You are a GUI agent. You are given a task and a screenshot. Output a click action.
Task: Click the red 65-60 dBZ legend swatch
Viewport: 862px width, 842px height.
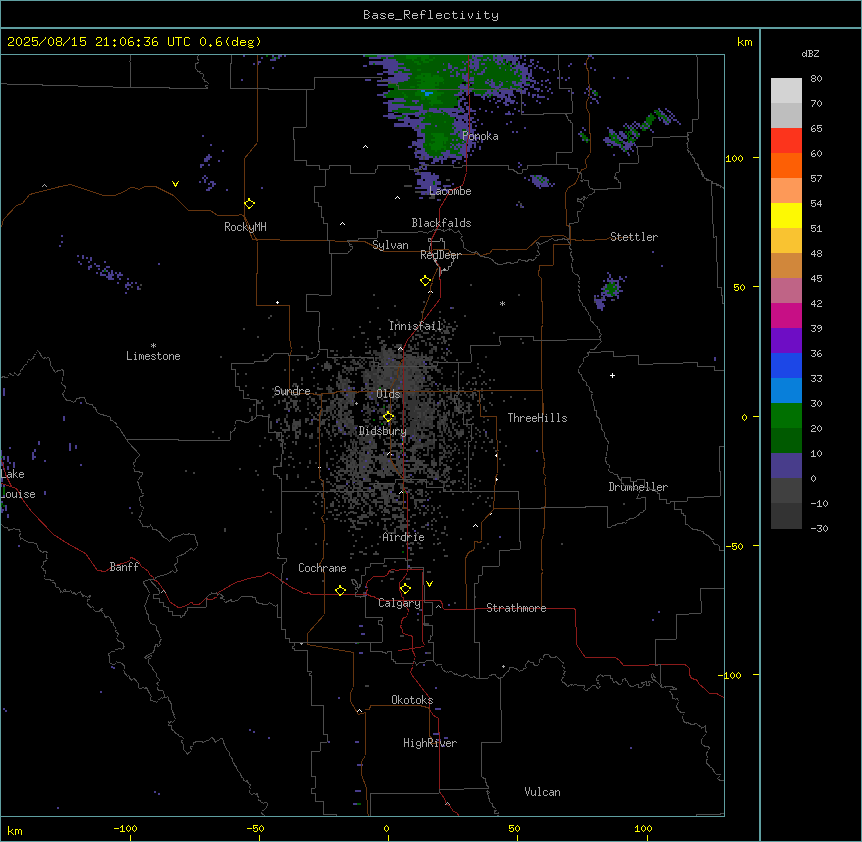point(786,141)
